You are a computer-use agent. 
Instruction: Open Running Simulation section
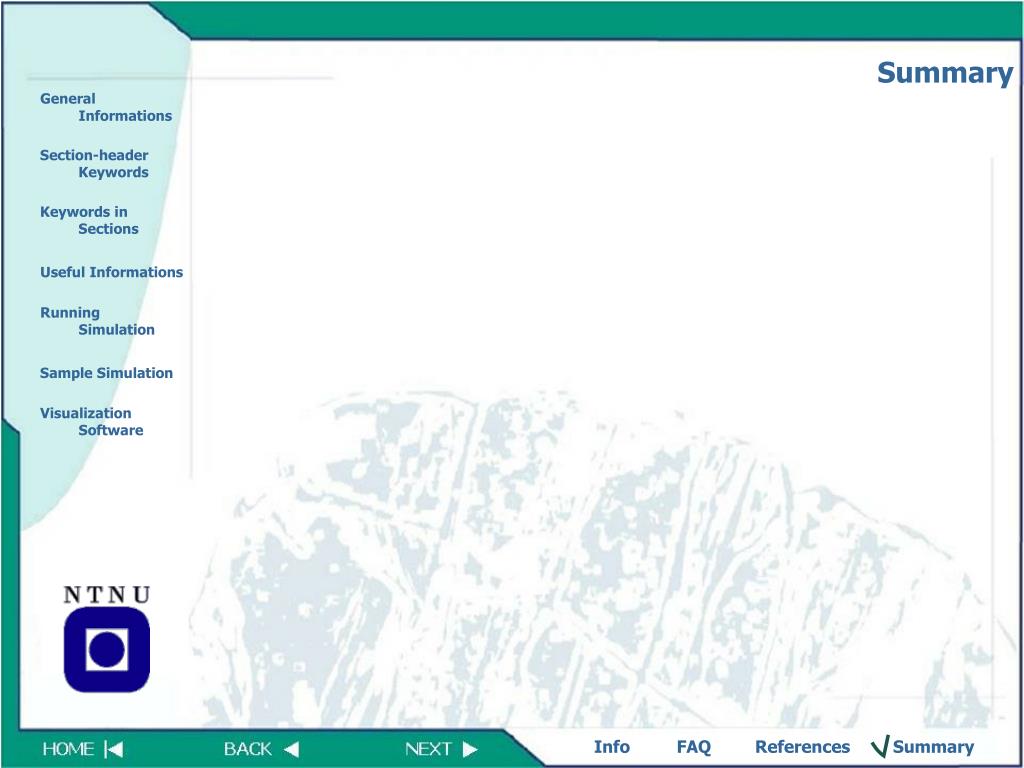click(x=97, y=321)
